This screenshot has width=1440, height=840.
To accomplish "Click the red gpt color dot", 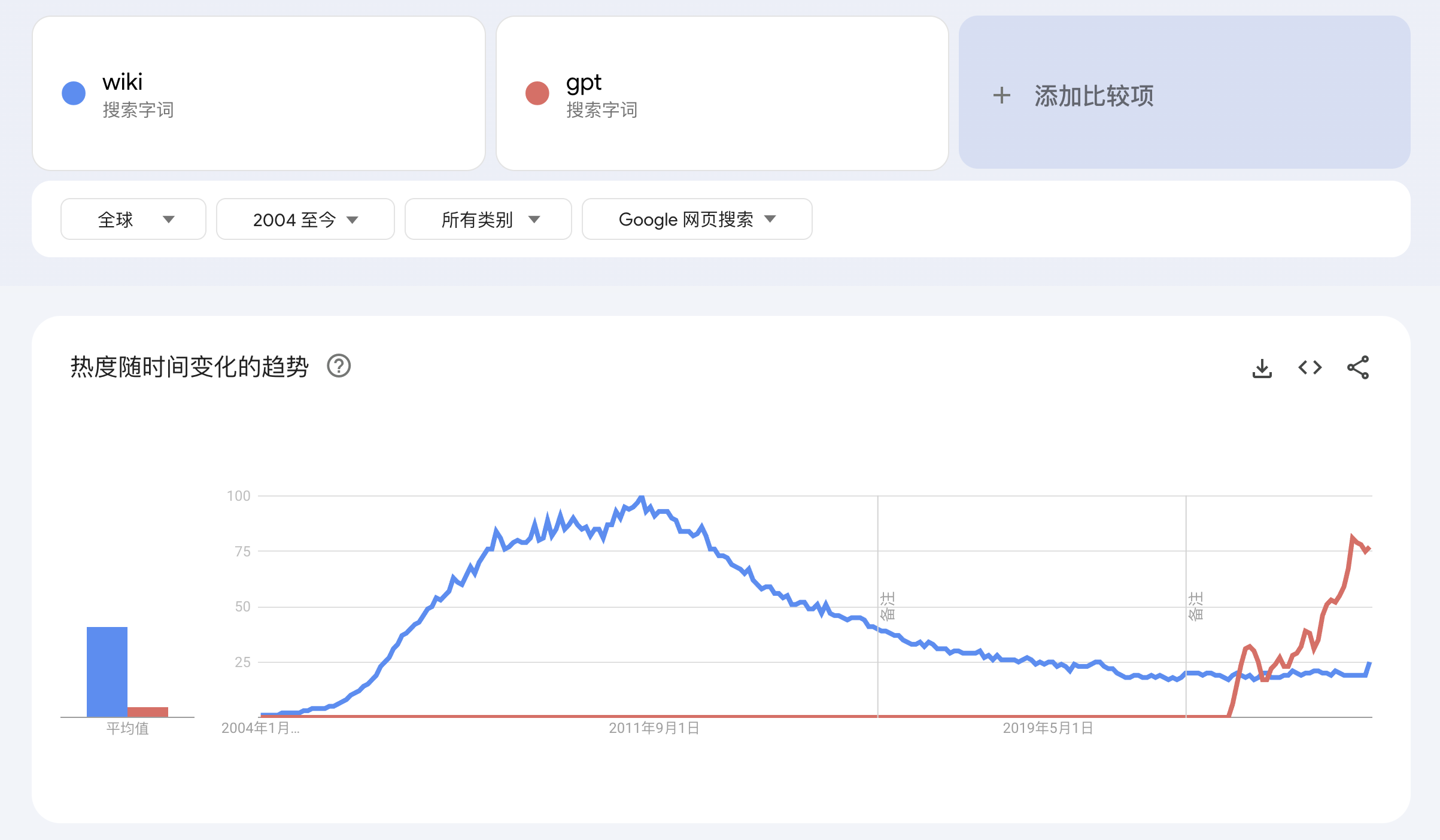I will [537, 93].
